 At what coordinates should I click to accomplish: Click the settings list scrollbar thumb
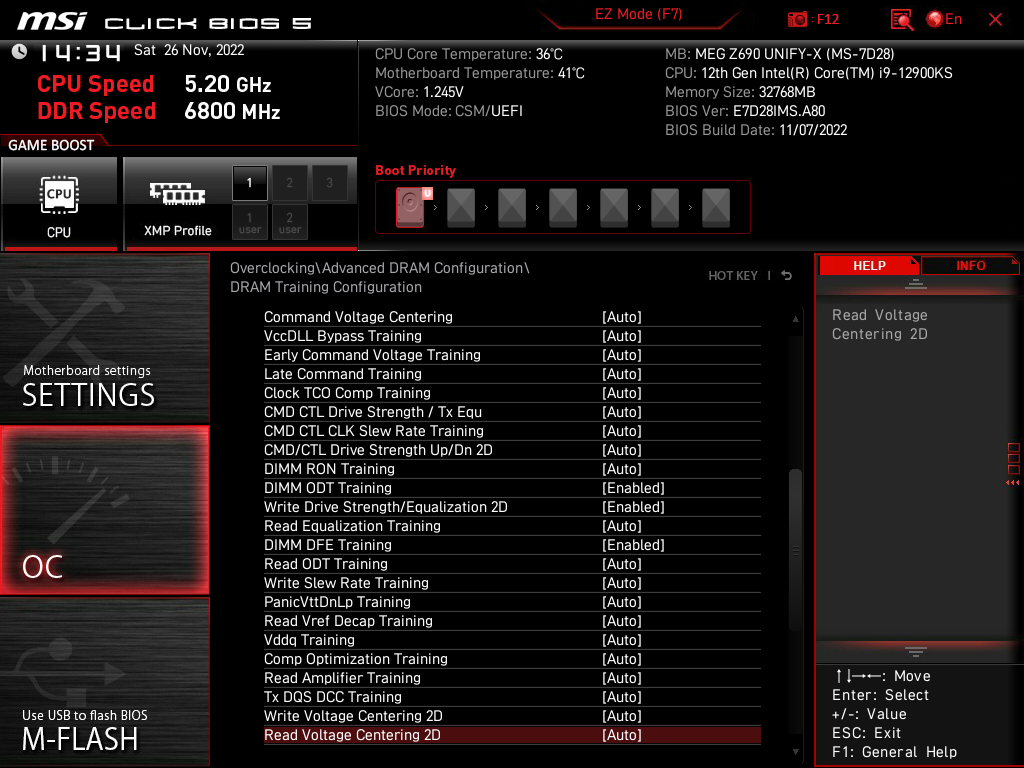(795, 550)
